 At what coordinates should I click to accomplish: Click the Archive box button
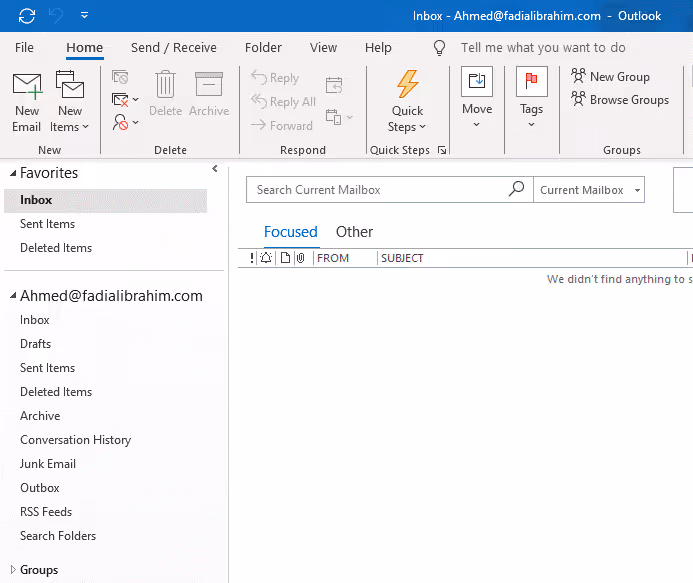pyautogui.click(x=209, y=94)
